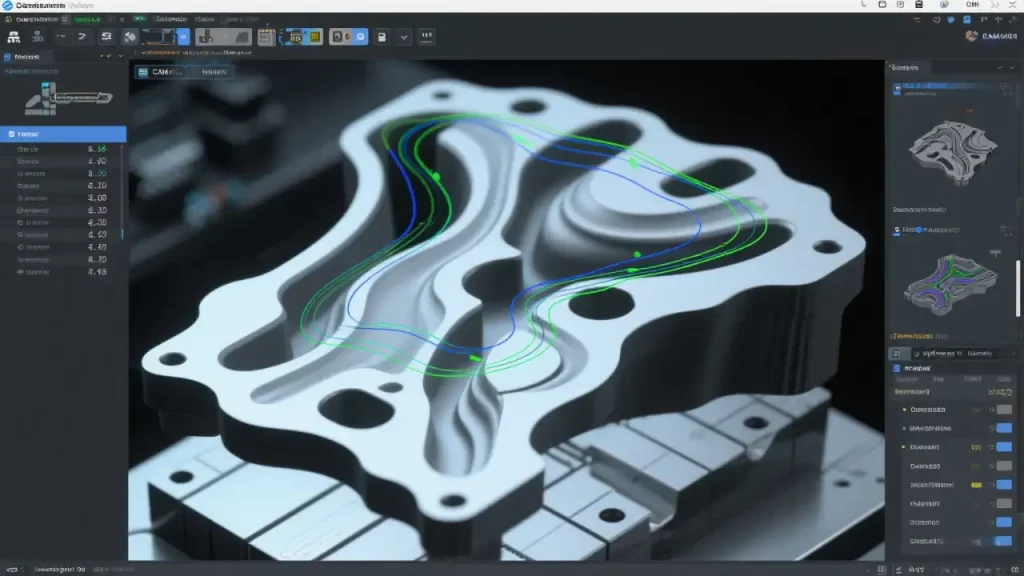Click the yellow indicator in right properties list
Screen dimensions: 1024x576
(975, 485)
